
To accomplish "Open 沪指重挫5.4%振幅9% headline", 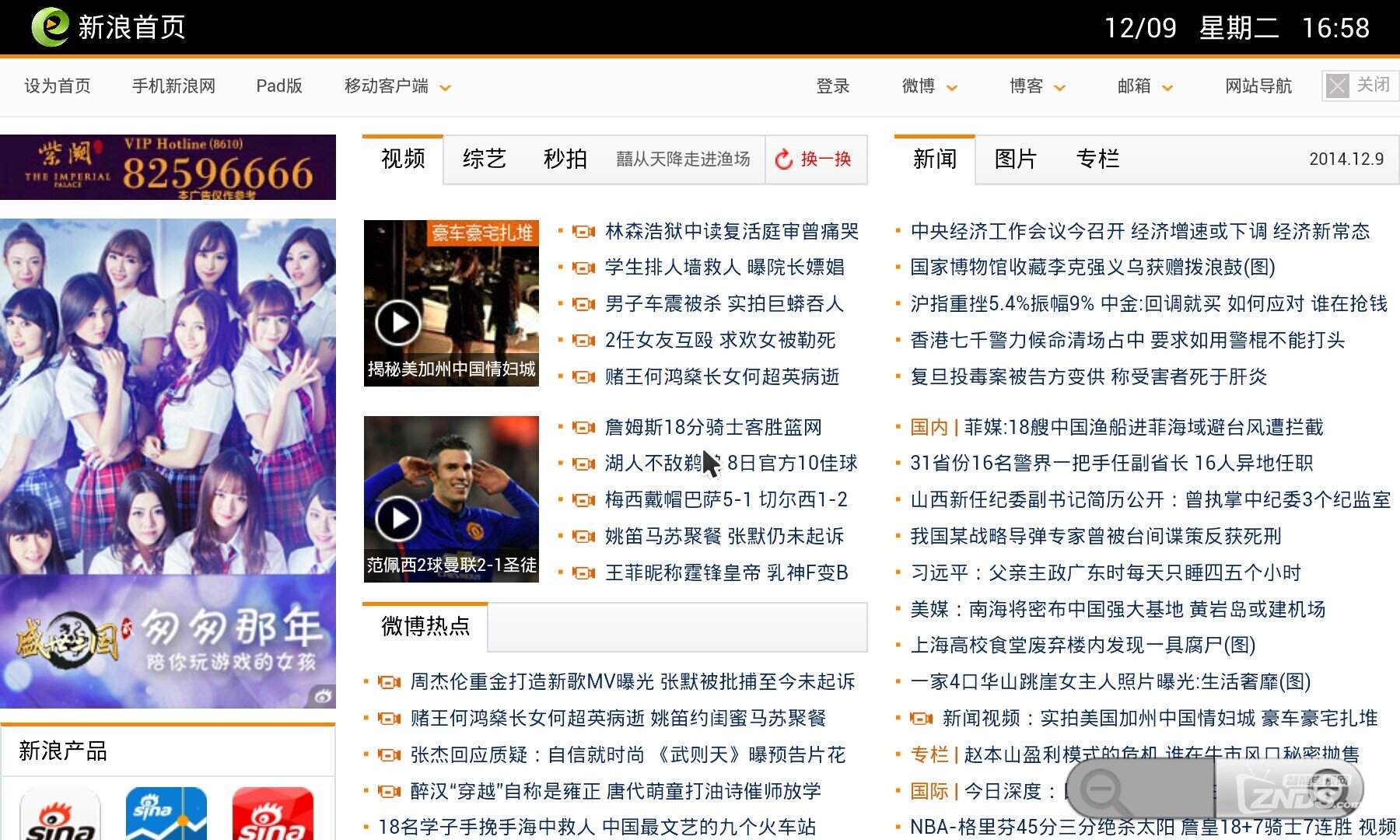I will (x=1149, y=304).
